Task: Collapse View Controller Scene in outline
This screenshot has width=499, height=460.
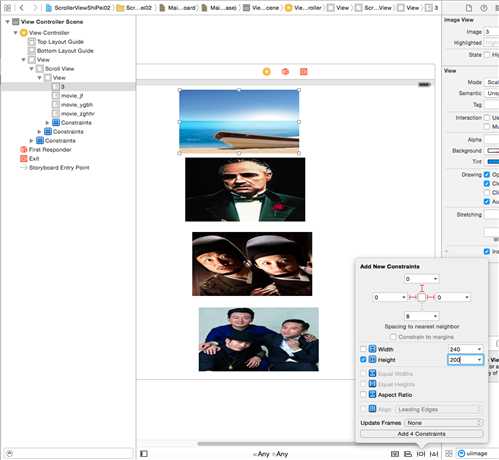Action: click(7, 22)
